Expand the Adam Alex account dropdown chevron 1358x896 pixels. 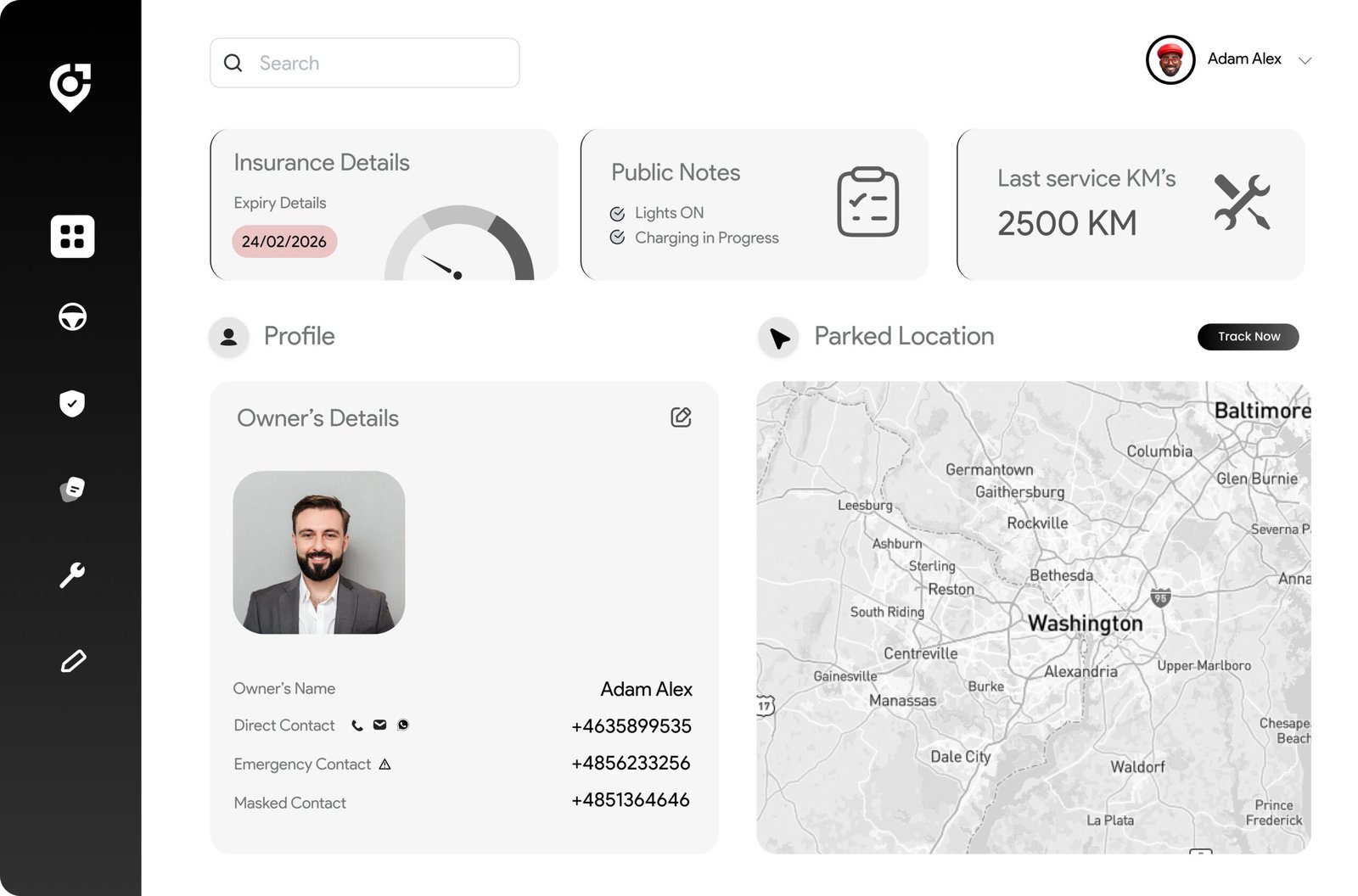pos(1305,60)
